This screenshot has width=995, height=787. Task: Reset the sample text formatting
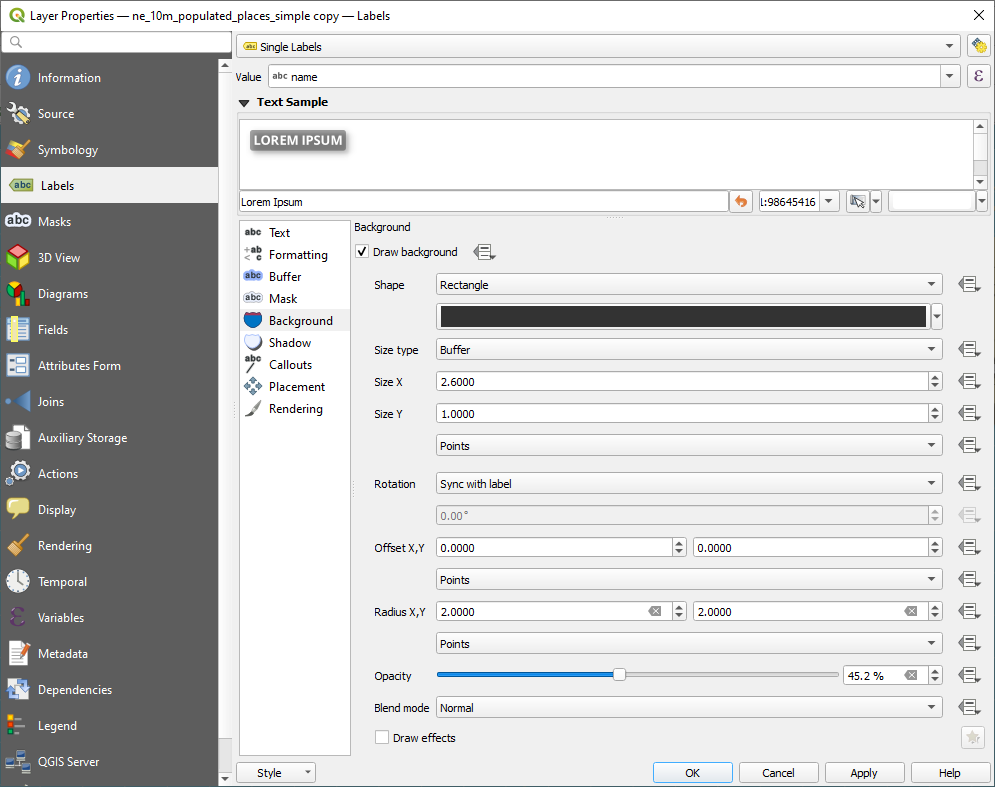coord(740,201)
